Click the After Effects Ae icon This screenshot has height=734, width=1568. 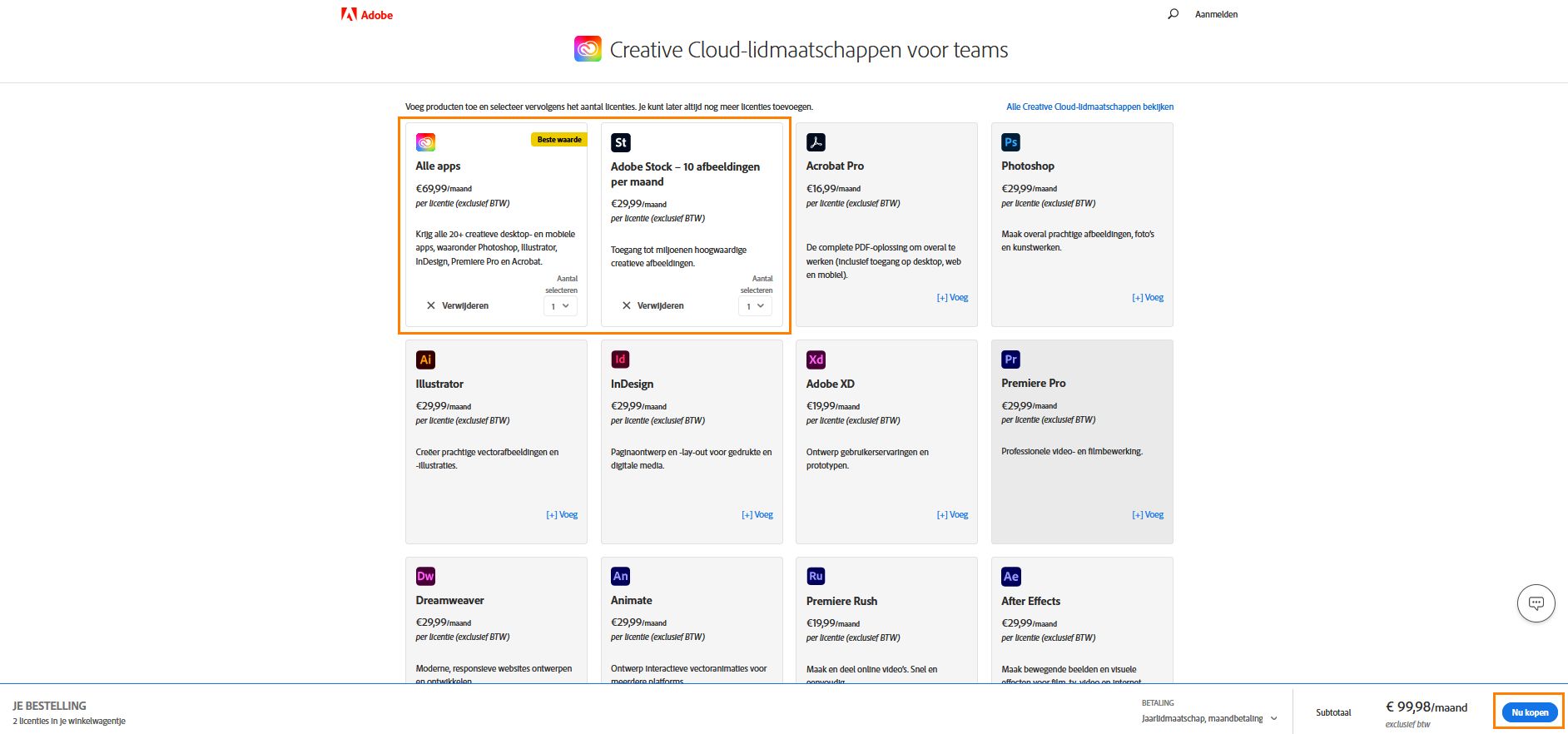pyautogui.click(x=1010, y=576)
